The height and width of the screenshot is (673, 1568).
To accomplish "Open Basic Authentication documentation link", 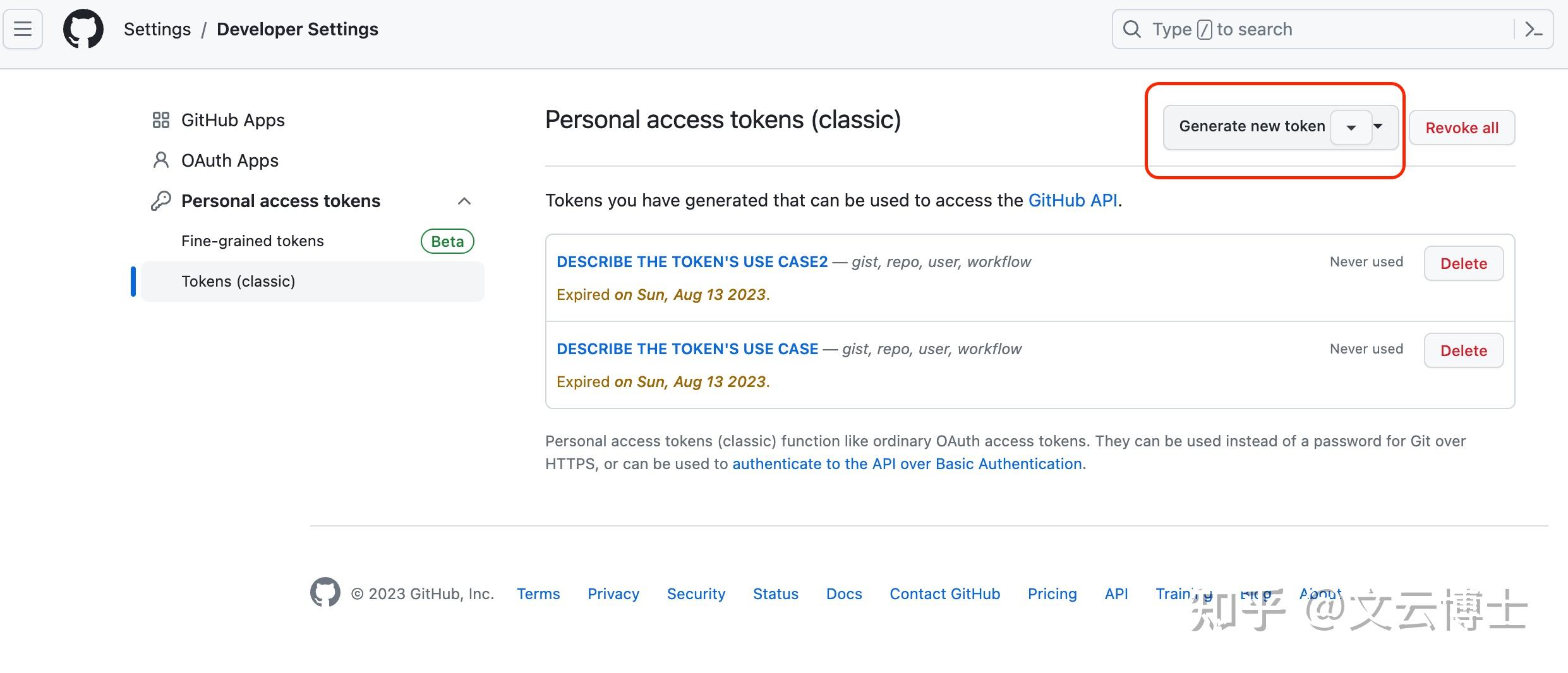I will click(907, 464).
